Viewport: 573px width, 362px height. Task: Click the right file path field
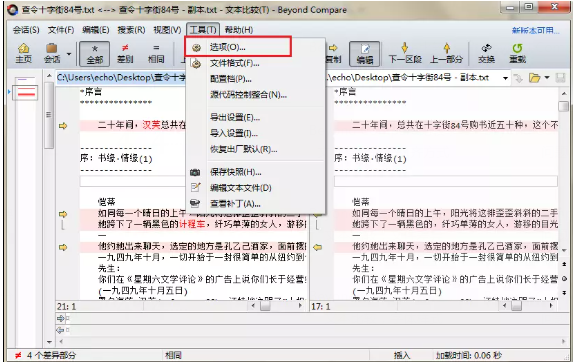point(413,77)
